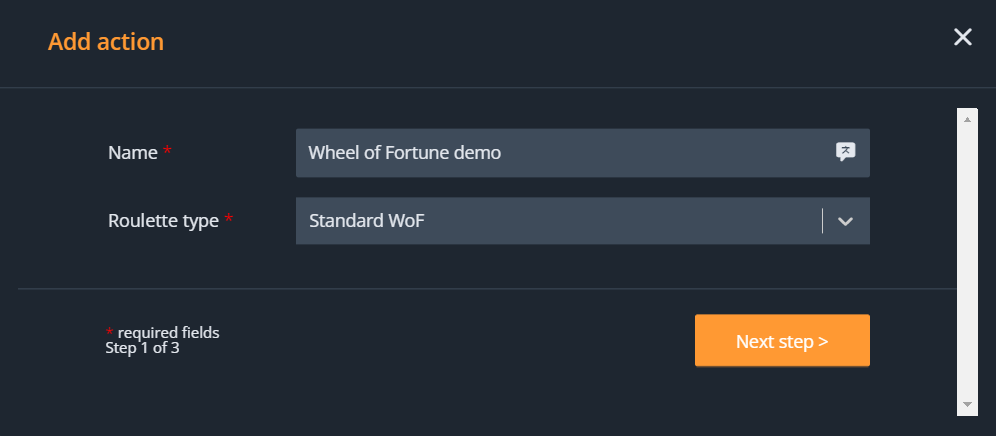Open the Roulette type dropdown

[x=582, y=221]
